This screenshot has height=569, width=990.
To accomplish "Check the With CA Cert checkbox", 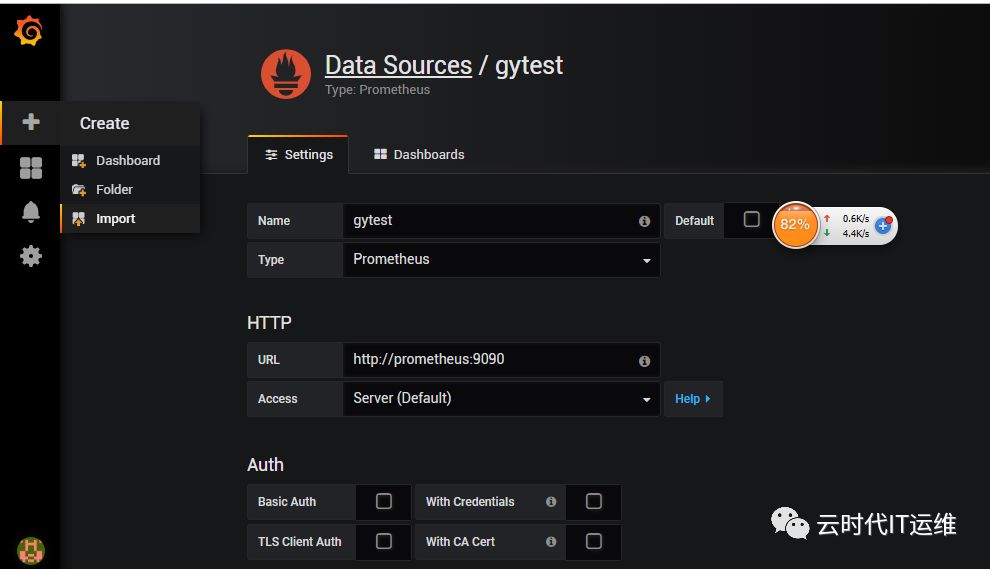I will coord(594,541).
